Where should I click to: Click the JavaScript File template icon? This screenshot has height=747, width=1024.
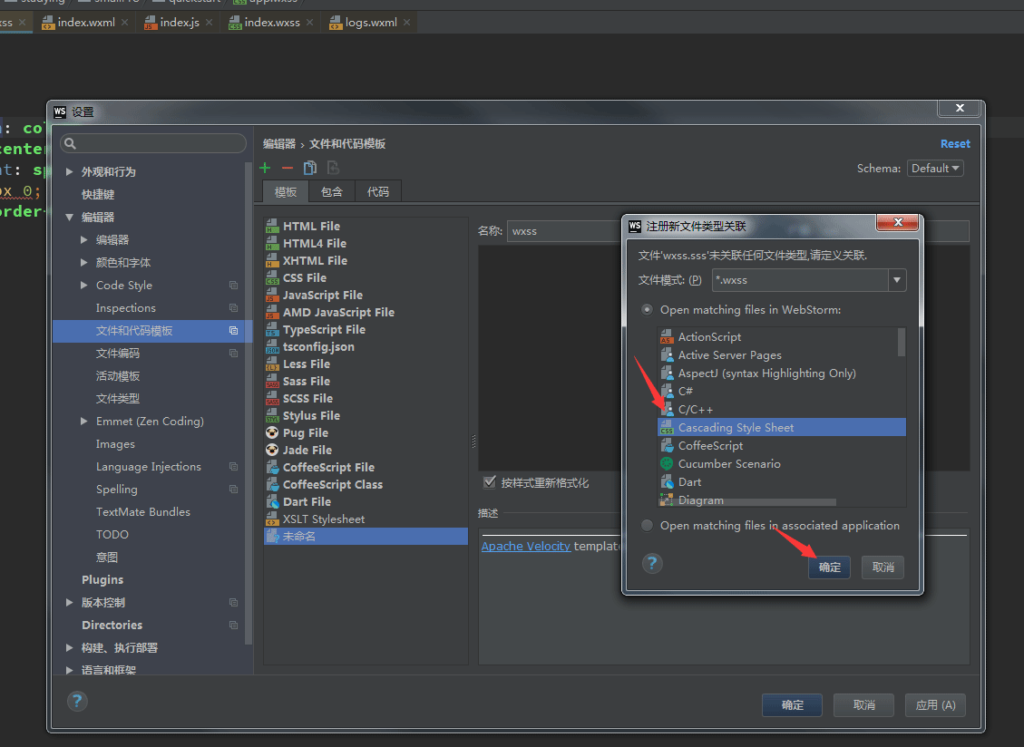pos(272,295)
